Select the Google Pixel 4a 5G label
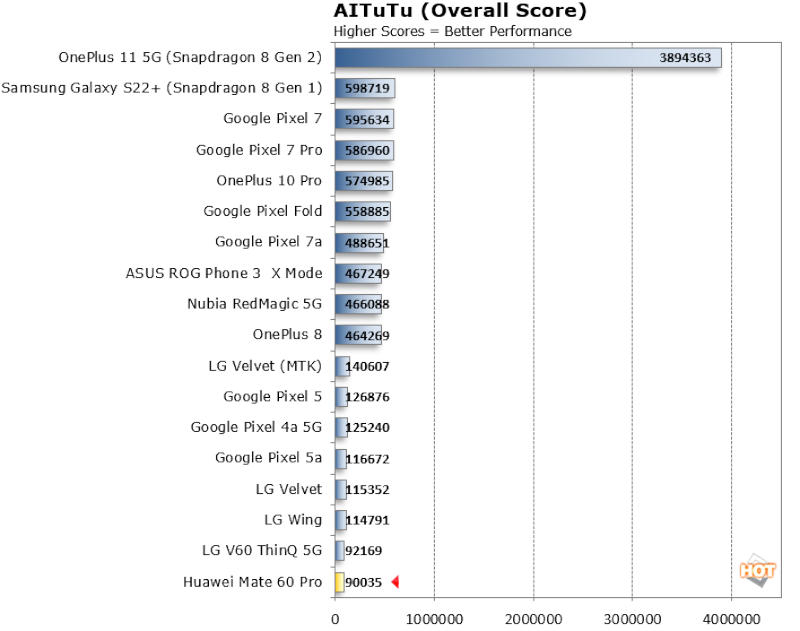Viewport: 800px width, 631px height. pos(256,427)
